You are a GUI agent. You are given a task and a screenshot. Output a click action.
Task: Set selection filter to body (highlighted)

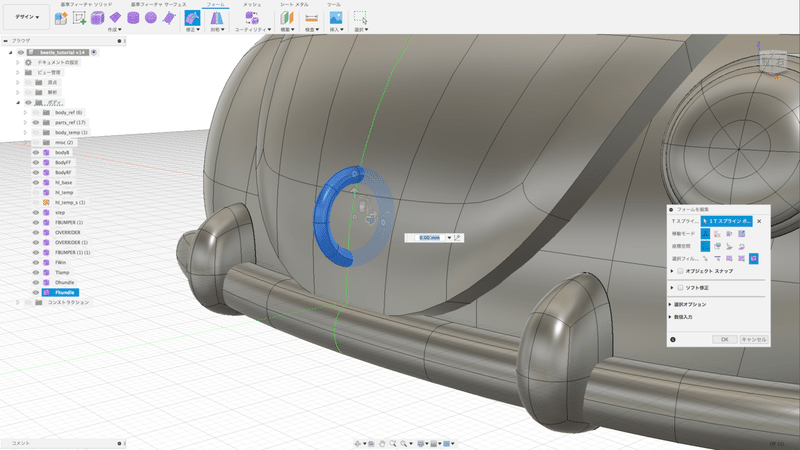(x=754, y=259)
